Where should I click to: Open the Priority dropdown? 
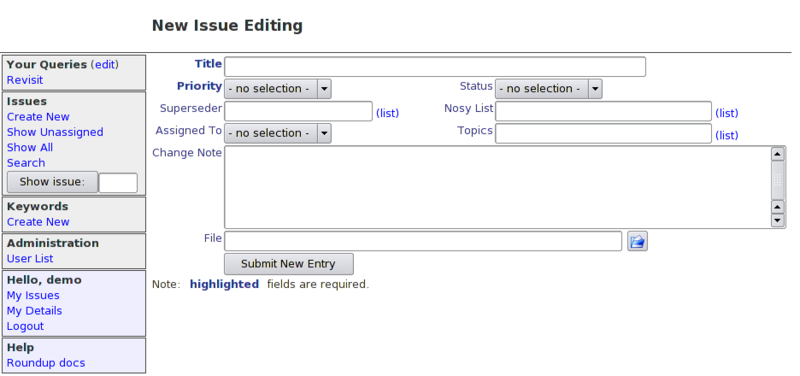pyautogui.click(x=278, y=89)
